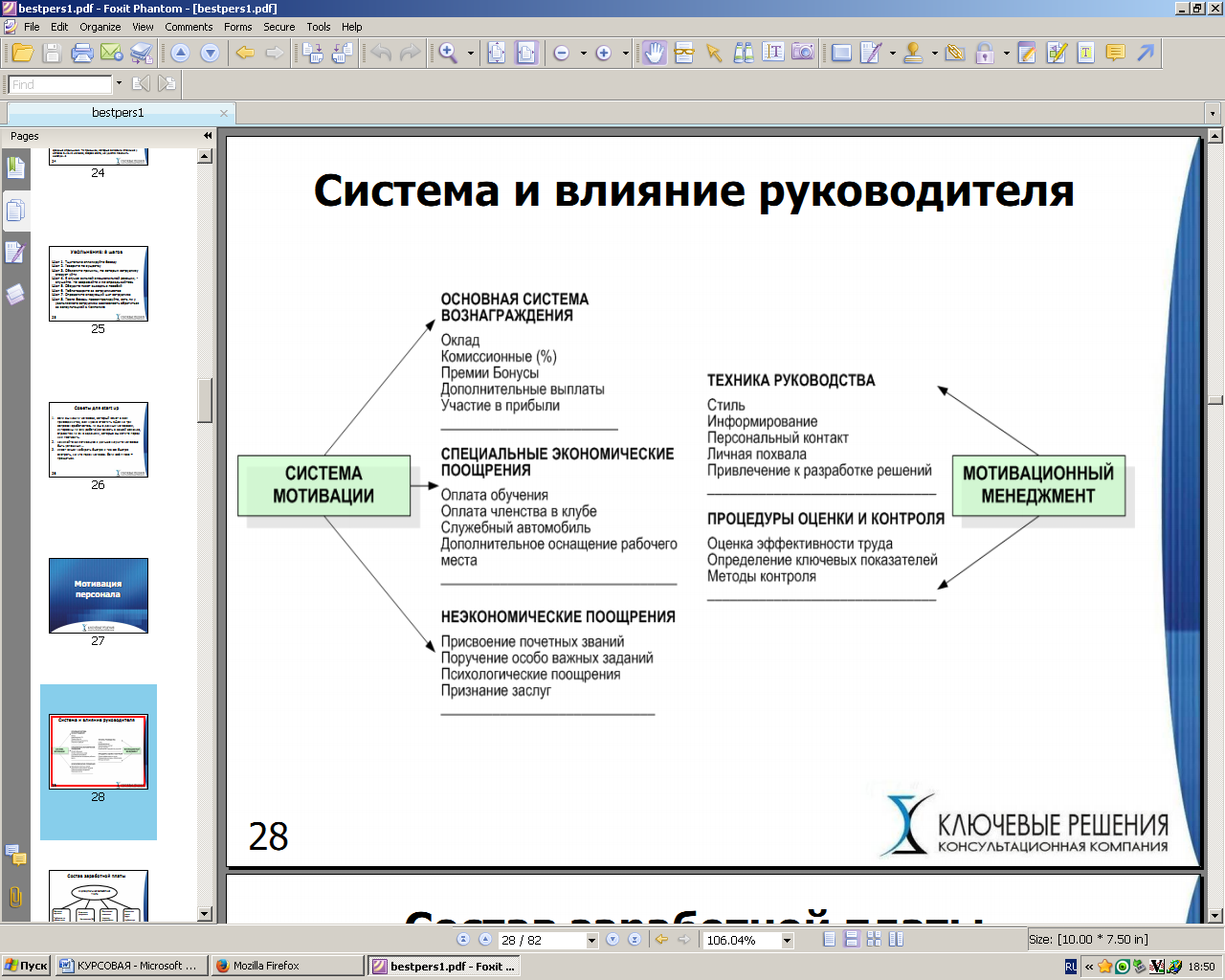Open the Zoom tool dropdown arrow

tap(471, 54)
